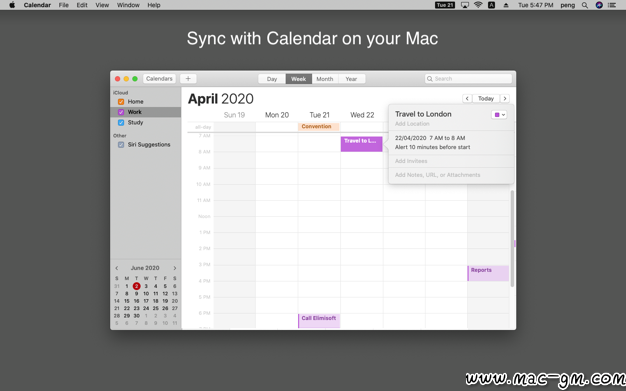626x391 pixels.
Task: Switch to Year view
Action: 351,79
